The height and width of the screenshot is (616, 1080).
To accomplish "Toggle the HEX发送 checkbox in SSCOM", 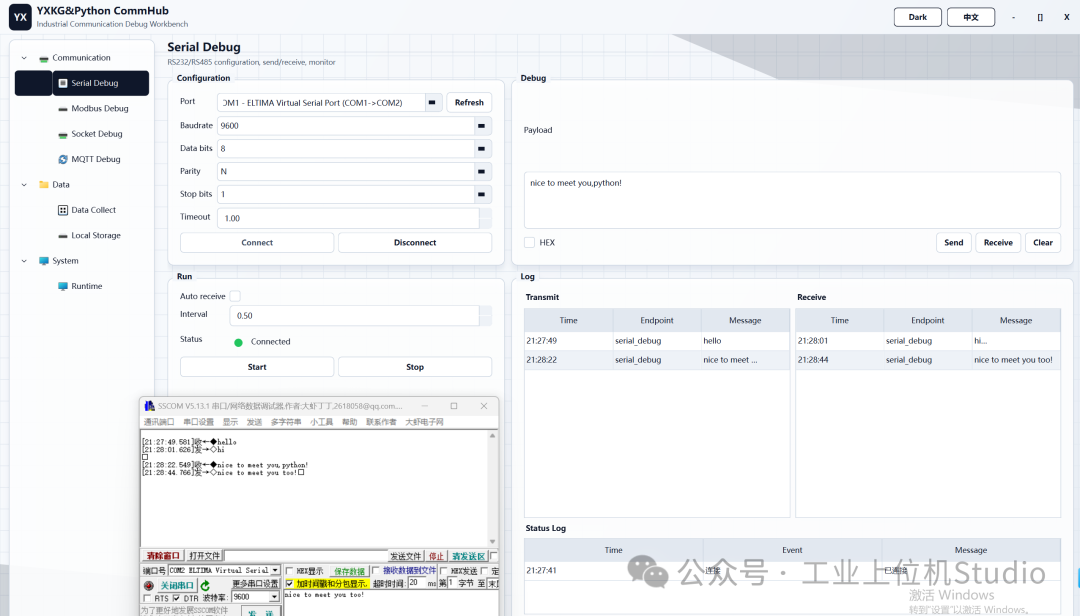I will (x=444, y=571).
